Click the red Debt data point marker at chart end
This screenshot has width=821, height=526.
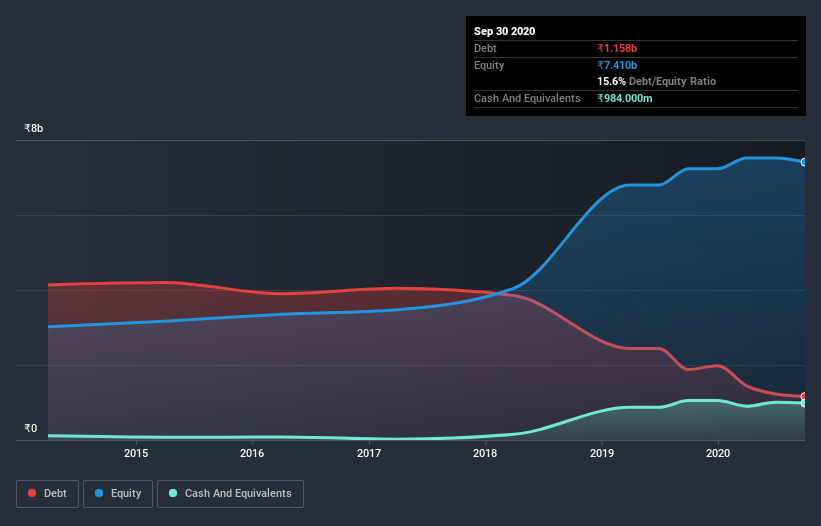[x=804, y=396]
